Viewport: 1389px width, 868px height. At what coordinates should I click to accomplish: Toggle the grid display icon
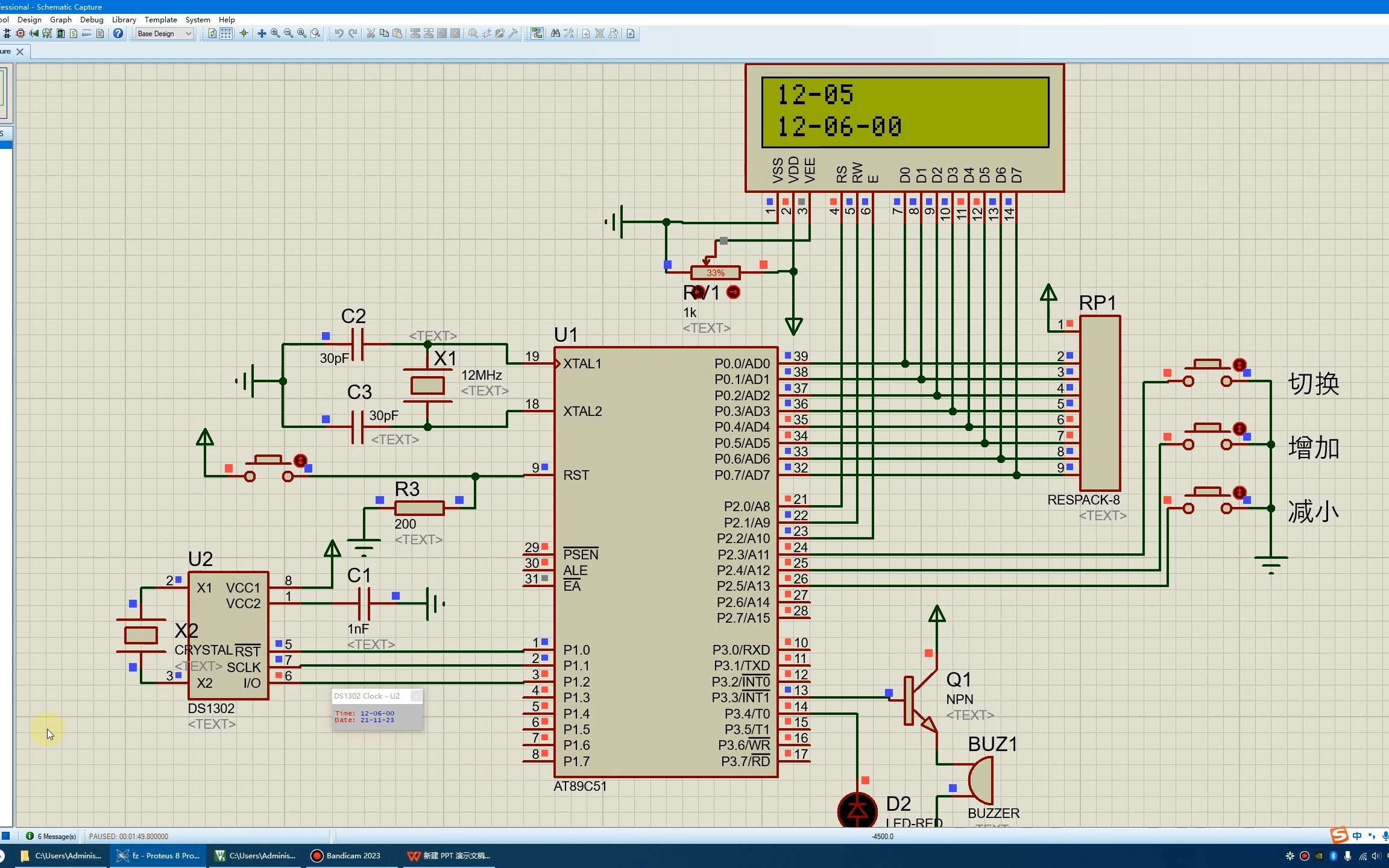click(x=225, y=34)
